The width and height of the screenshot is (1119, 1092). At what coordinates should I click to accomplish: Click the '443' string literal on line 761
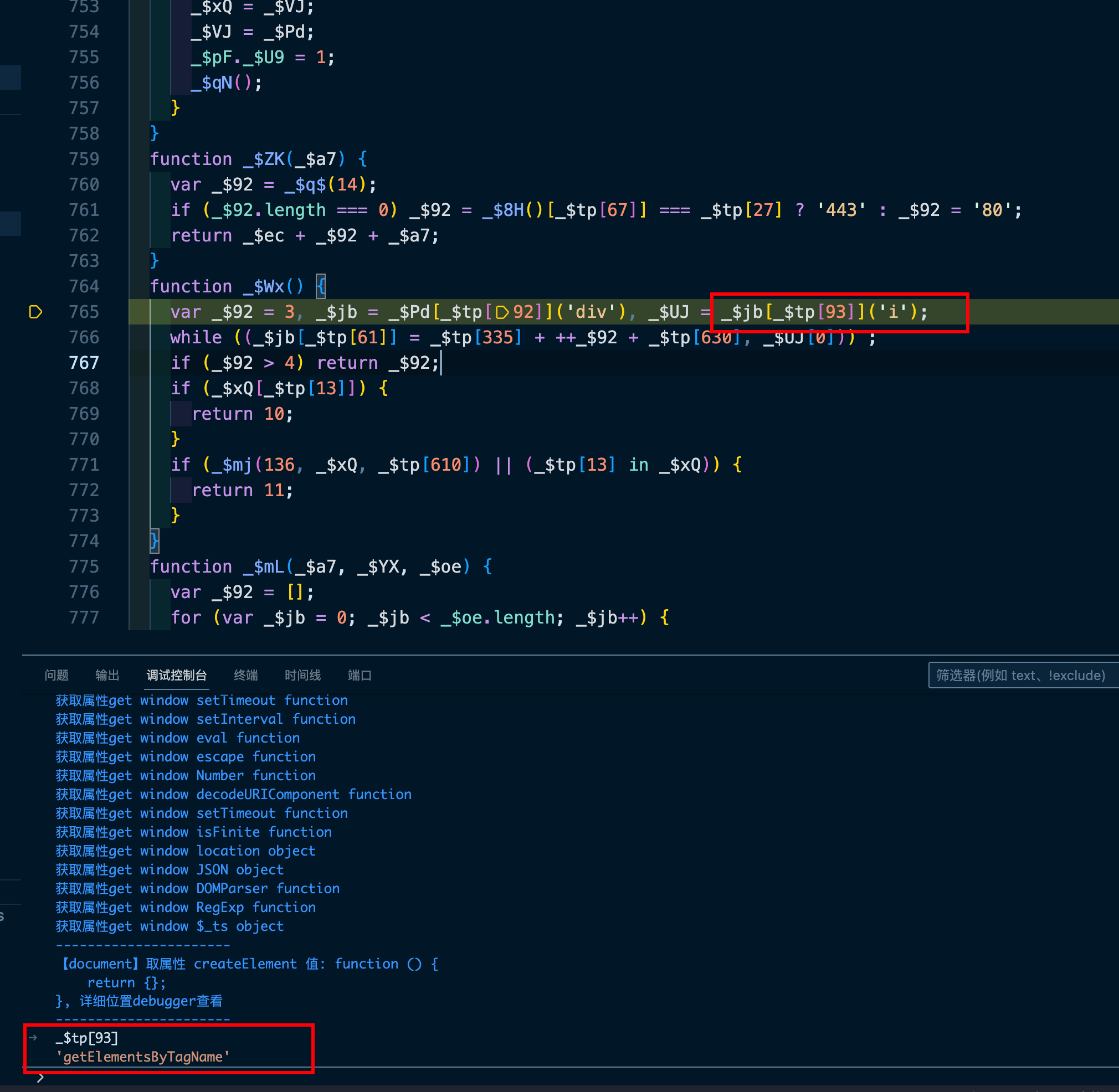pyautogui.click(x=841, y=210)
